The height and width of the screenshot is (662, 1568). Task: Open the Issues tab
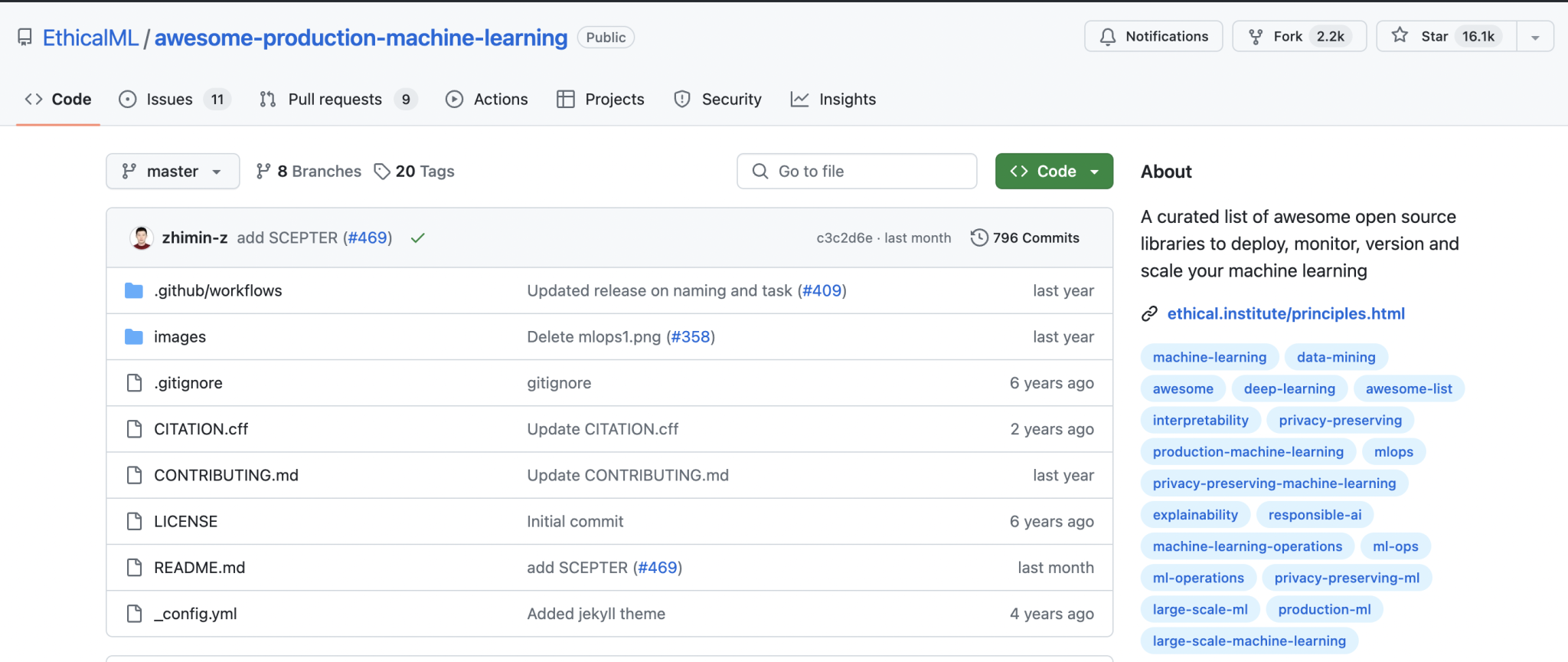[x=175, y=99]
